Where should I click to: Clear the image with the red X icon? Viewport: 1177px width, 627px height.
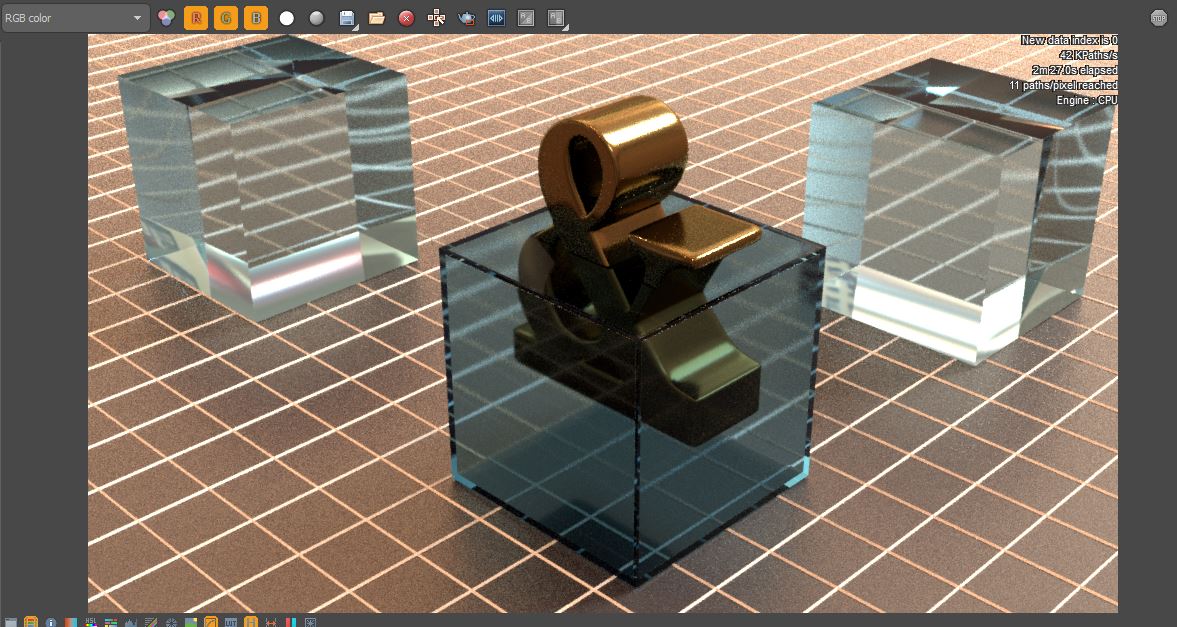click(406, 18)
